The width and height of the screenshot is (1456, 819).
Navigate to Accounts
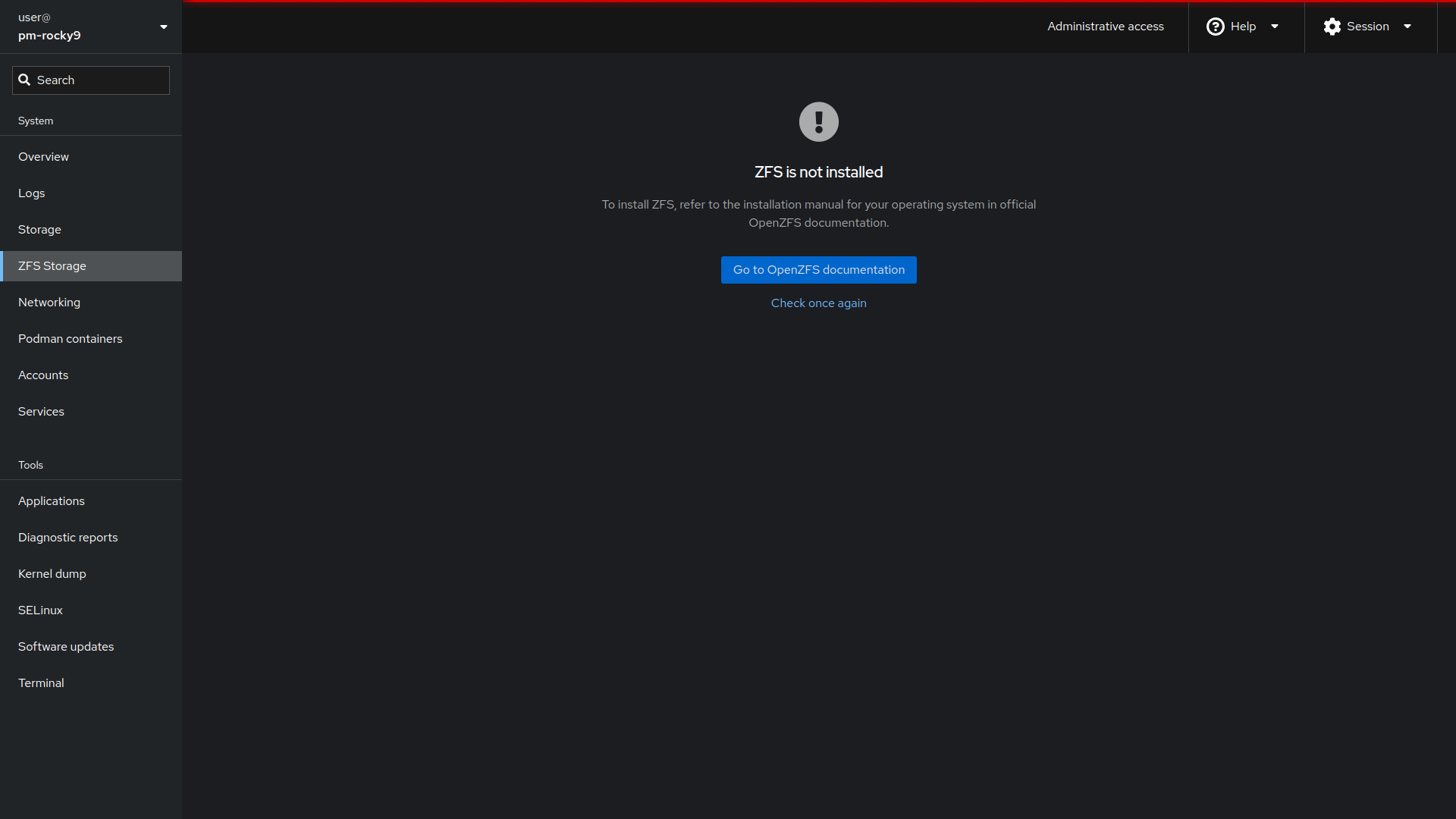tap(91, 375)
